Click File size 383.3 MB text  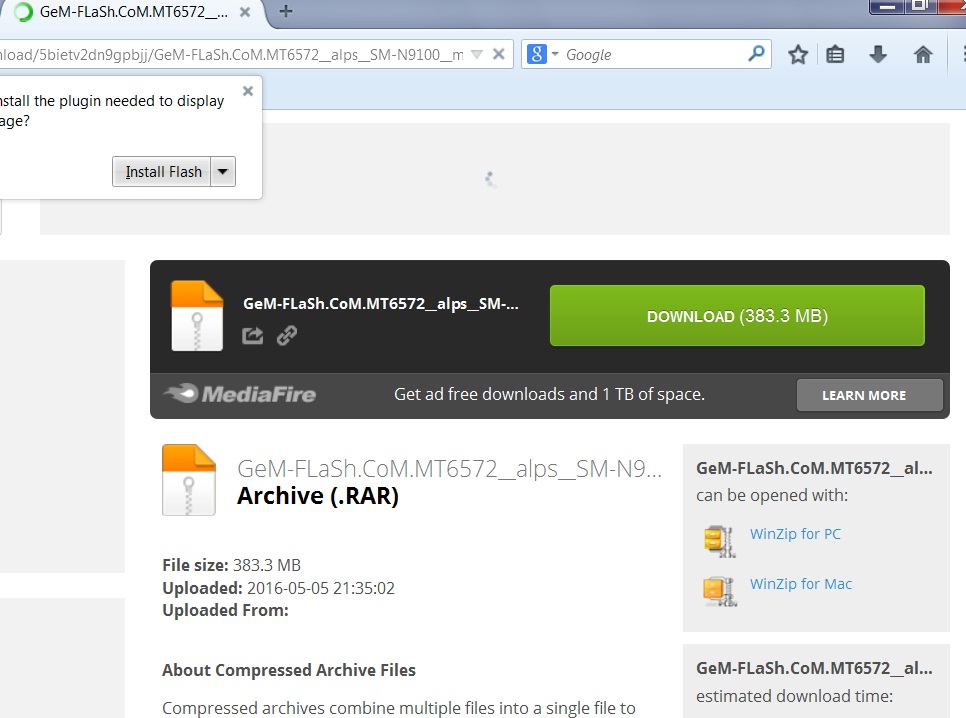pos(232,565)
